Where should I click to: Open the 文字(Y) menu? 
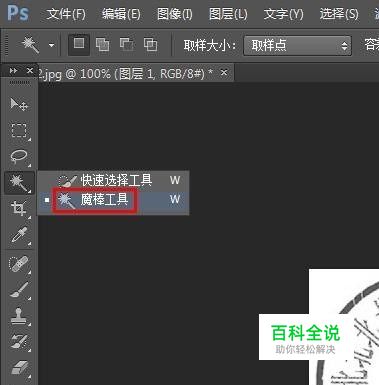click(x=283, y=14)
